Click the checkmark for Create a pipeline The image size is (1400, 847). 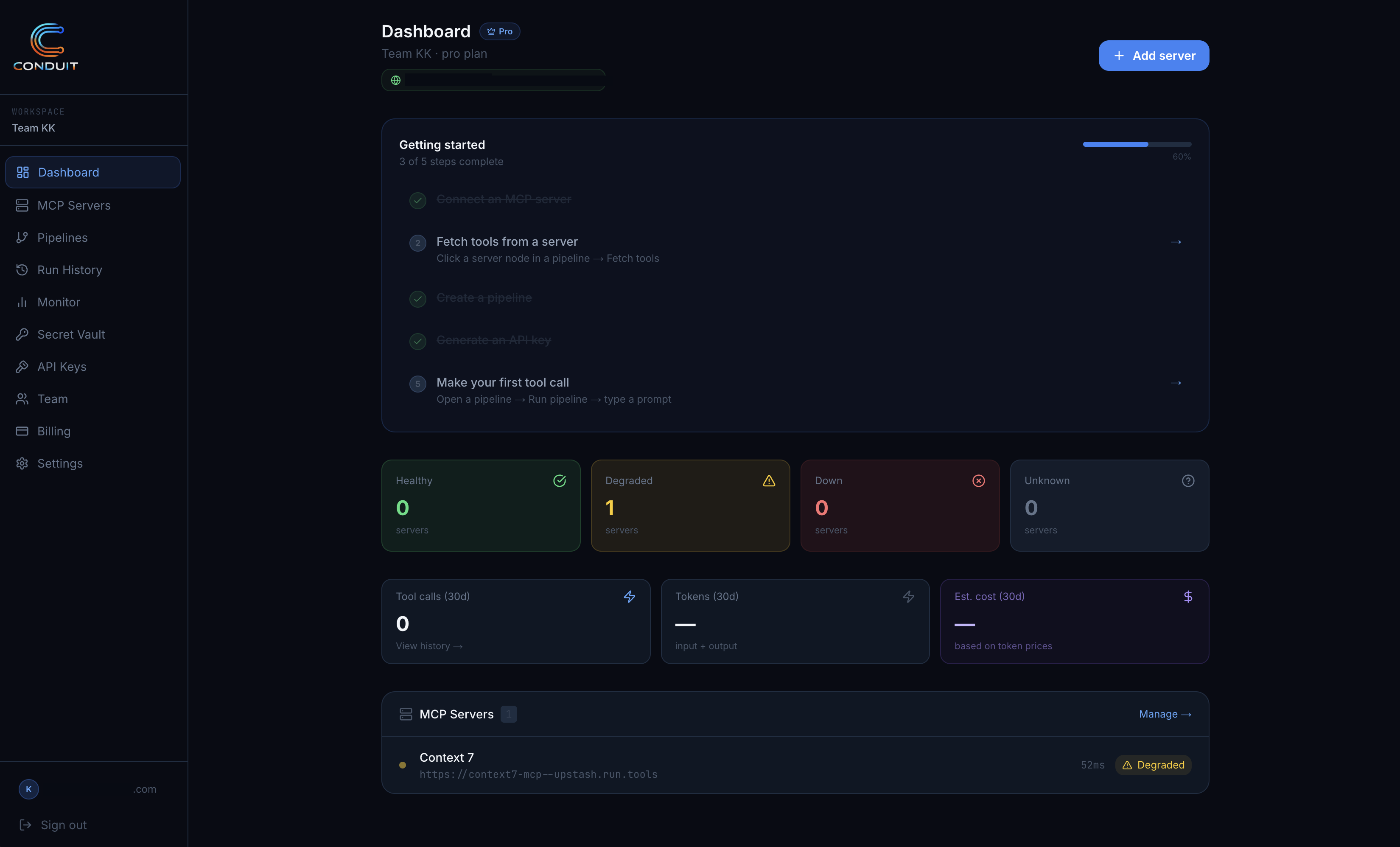pos(417,298)
